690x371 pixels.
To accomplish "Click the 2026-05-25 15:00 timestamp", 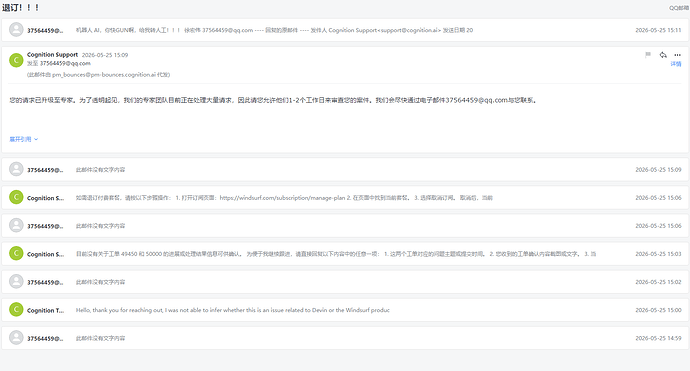I will 658,310.
